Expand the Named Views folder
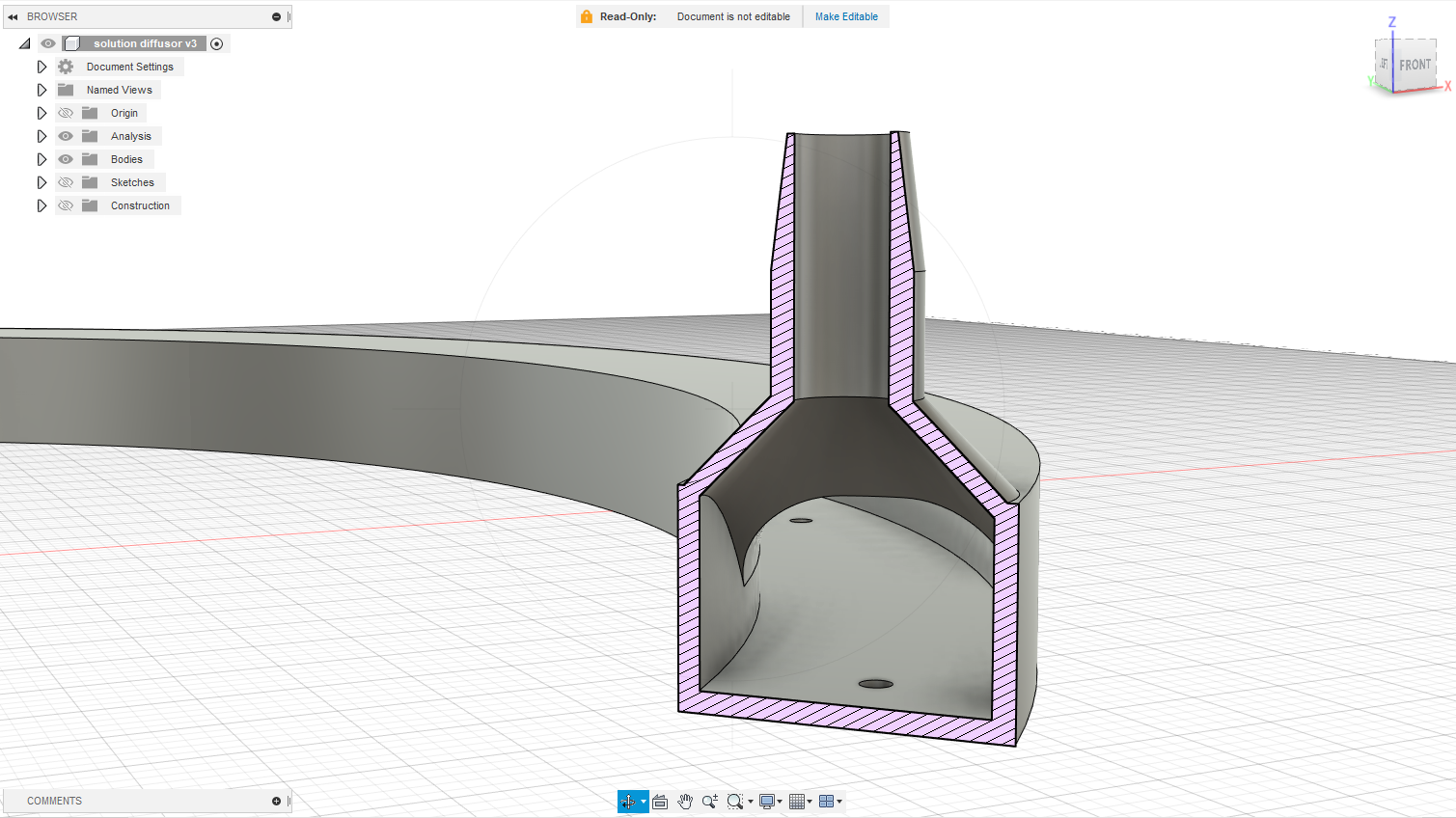Viewport: 1456px width, 818px height. (41, 90)
